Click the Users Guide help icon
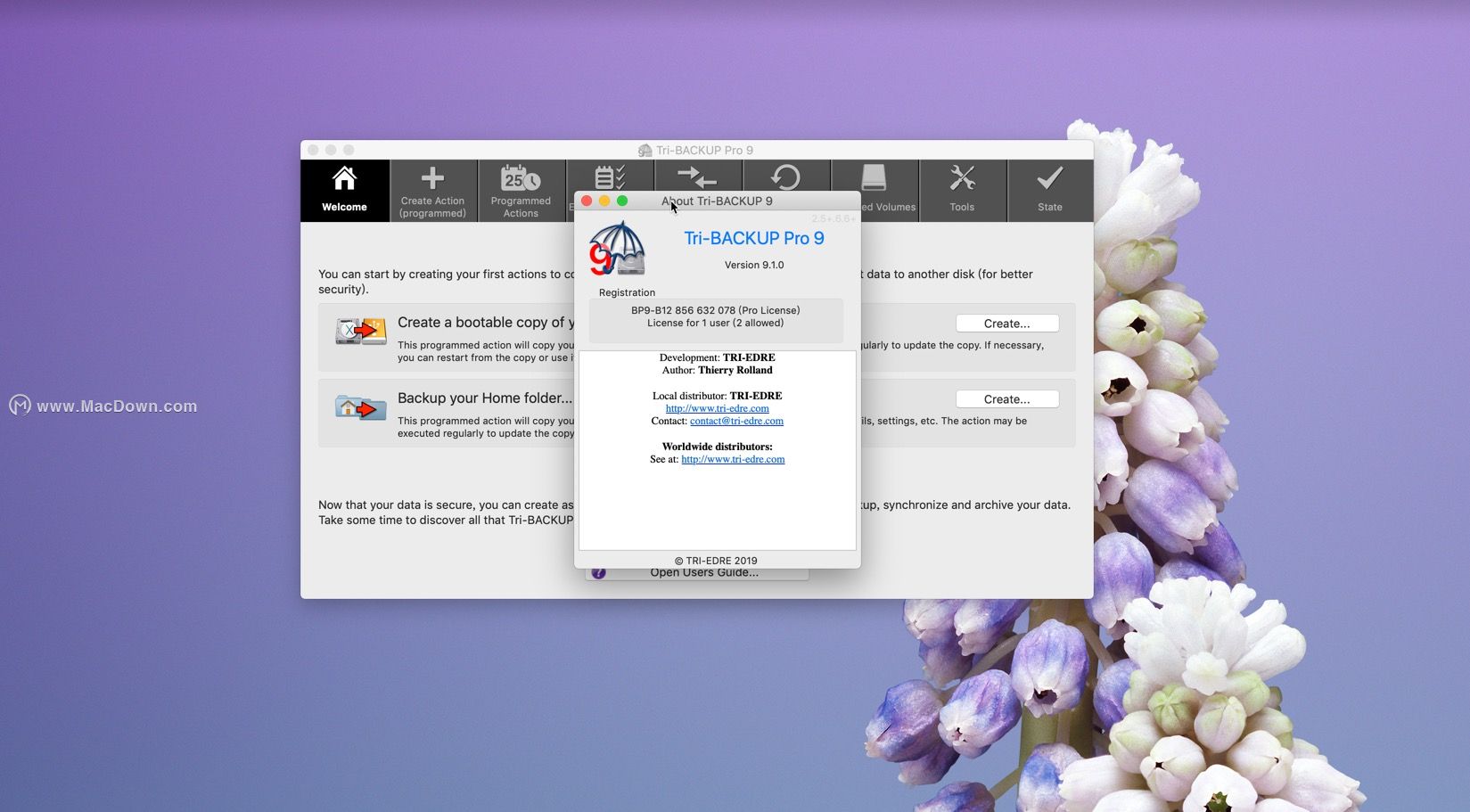Image resolution: width=1470 pixels, height=812 pixels. click(598, 573)
